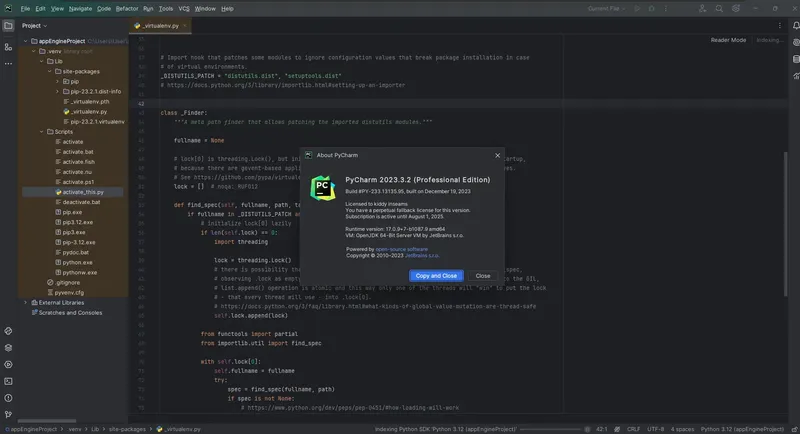Collapse the Lib folder
Viewport: 800px width, 434px height.
pyautogui.click(x=42, y=61)
